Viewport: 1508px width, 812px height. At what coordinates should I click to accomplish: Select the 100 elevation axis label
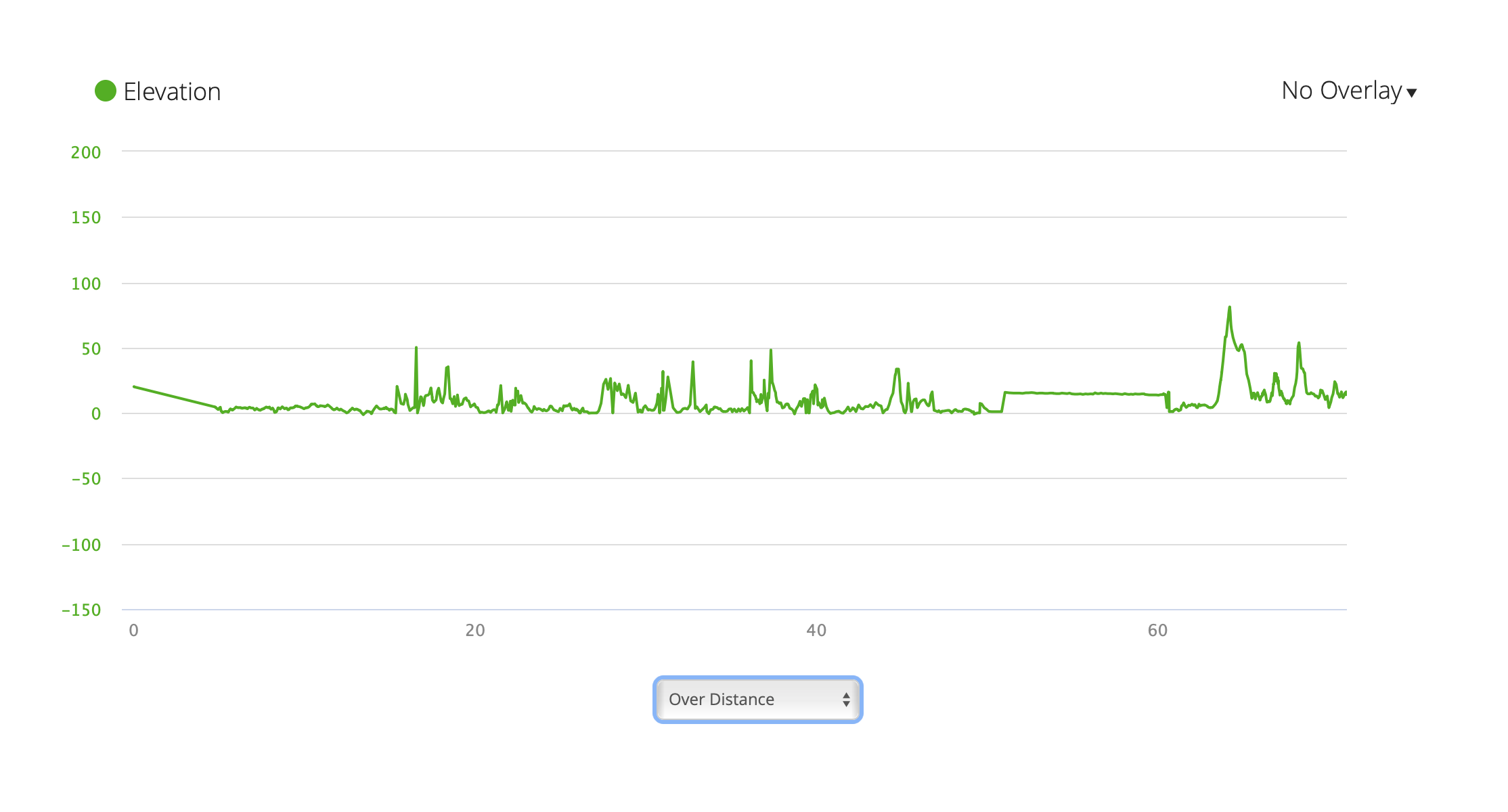pos(86,284)
